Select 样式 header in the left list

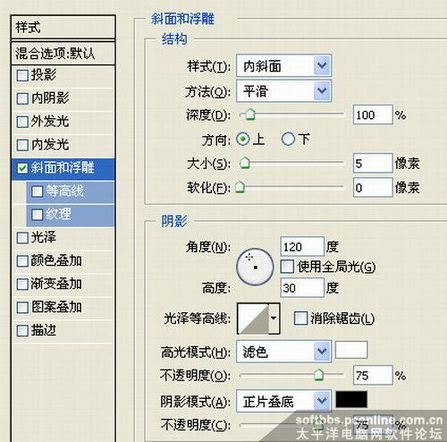point(63,27)
